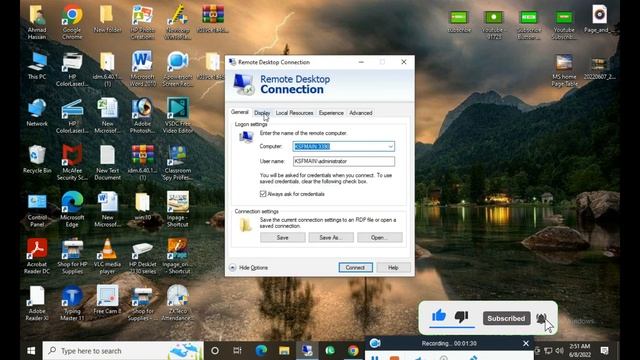The image size is (640, 360).
Task: Click the Type here to search box
Action: [123, 351]
